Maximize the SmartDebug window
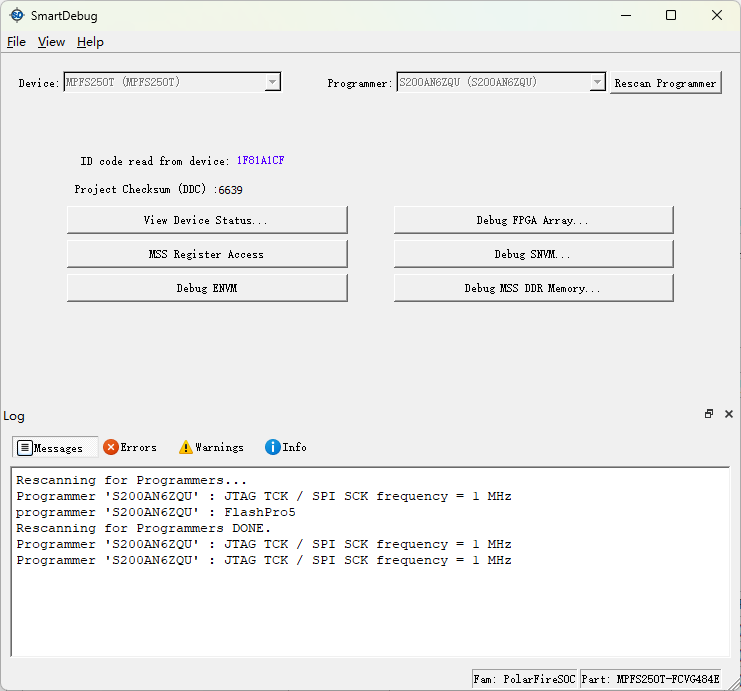 [671, 16]
